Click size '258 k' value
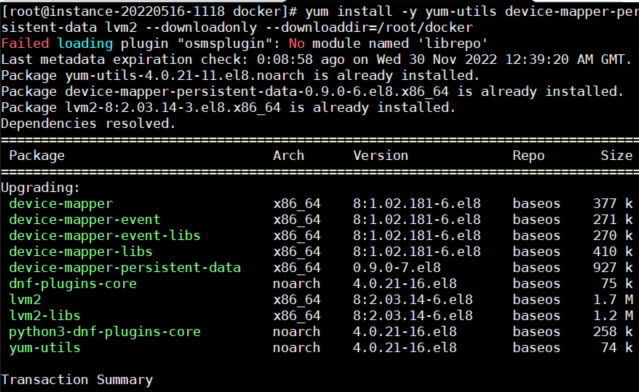The width and height of the screenshot is (639, 392). click(613, 331)
